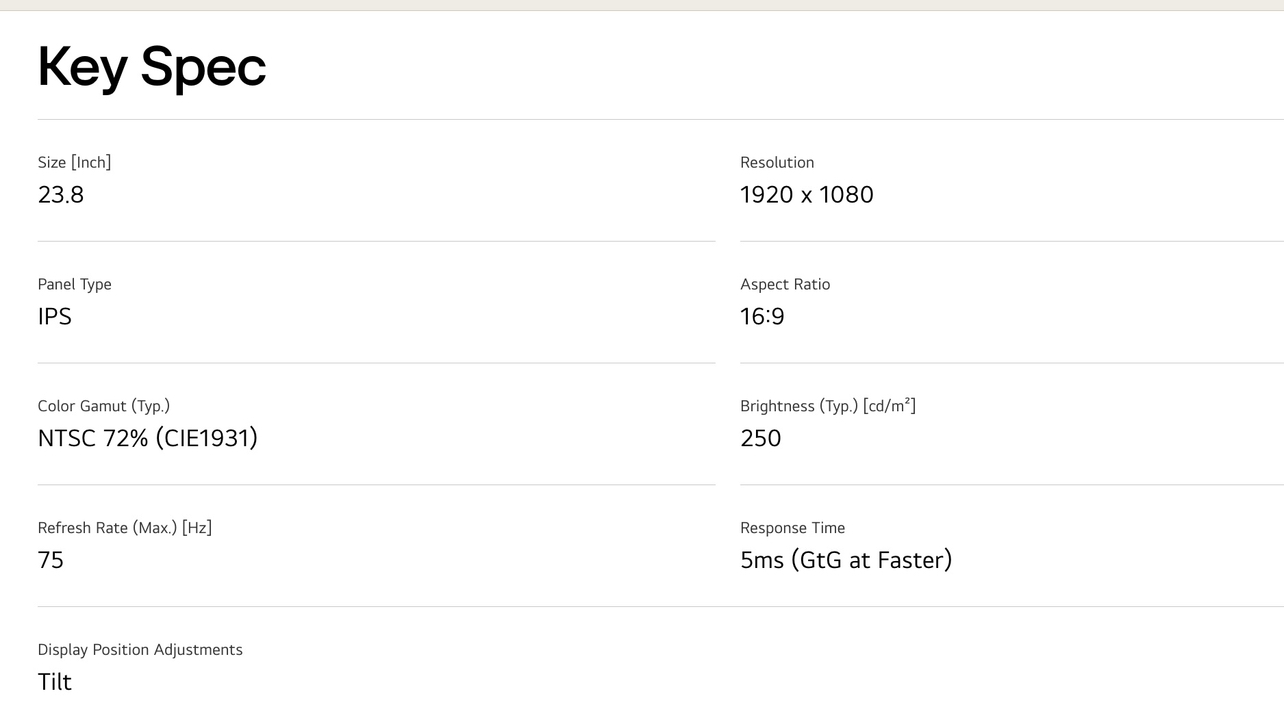Select the Resolution label
This screenshot has height=724, width=1284.
coord(777,162)
